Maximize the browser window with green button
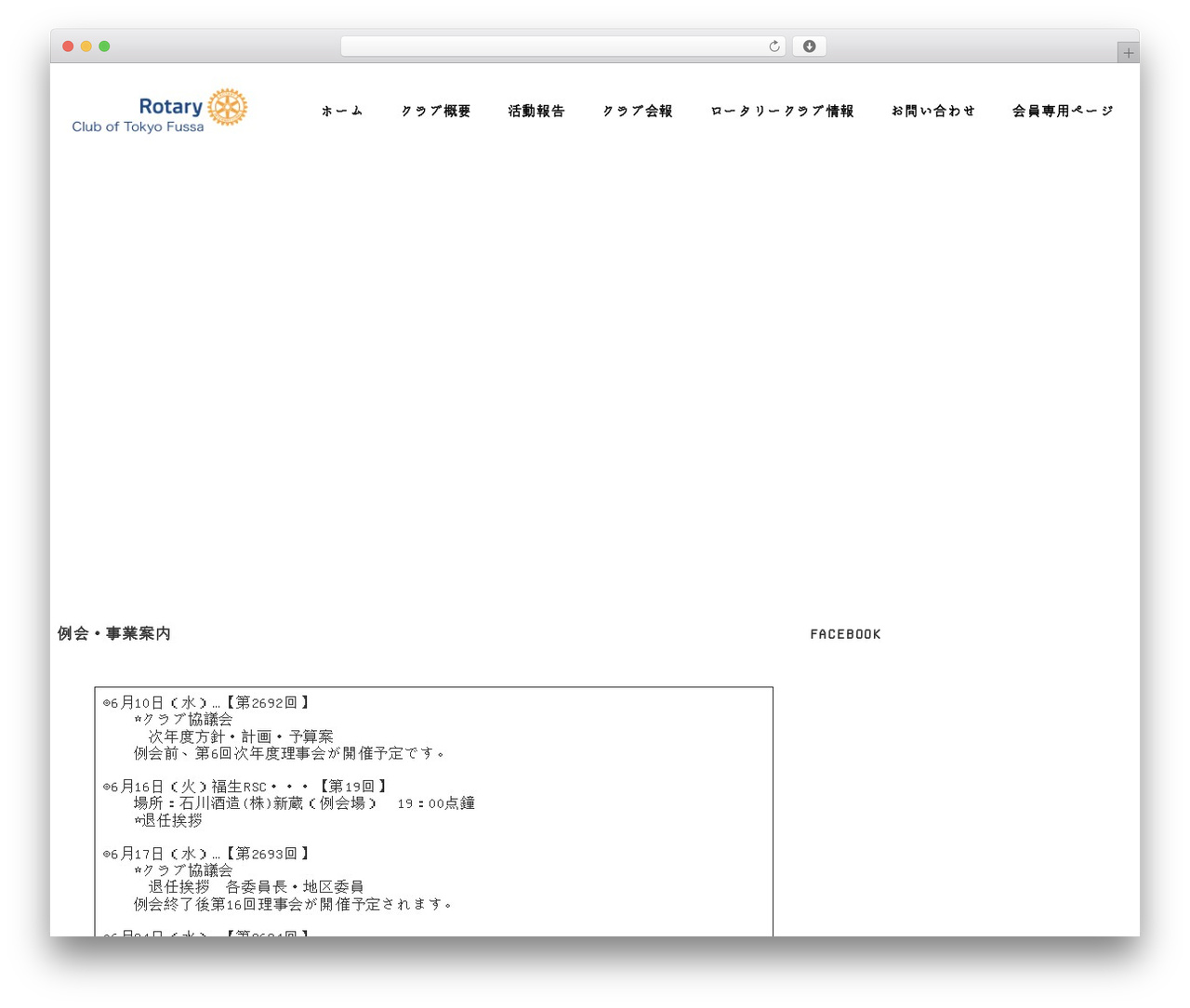This screenshot has height=1008, width=1190. coord(104,46)
